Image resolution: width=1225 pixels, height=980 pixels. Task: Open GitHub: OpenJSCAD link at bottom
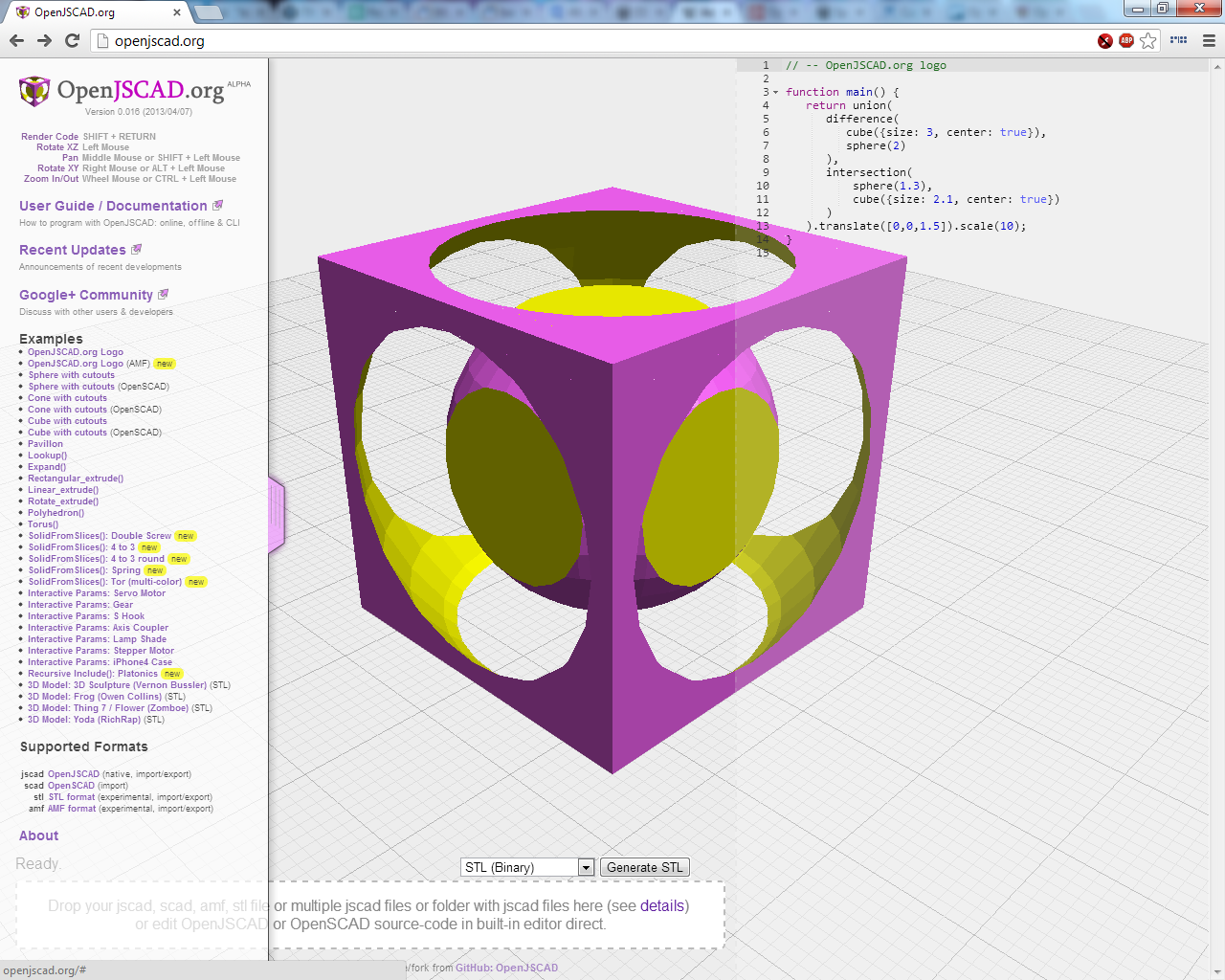506,968
